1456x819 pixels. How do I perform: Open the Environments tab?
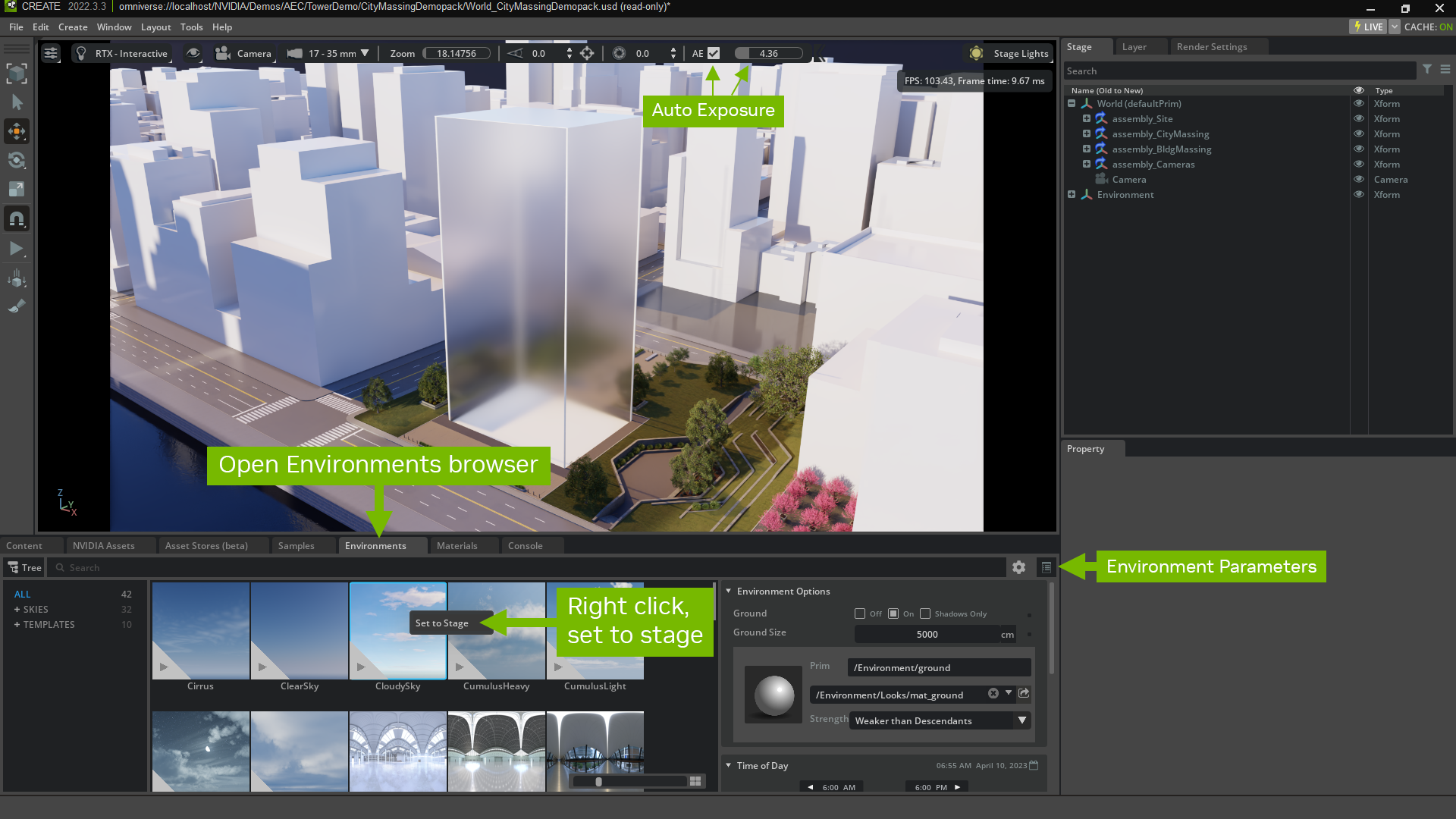click(375, 546)
